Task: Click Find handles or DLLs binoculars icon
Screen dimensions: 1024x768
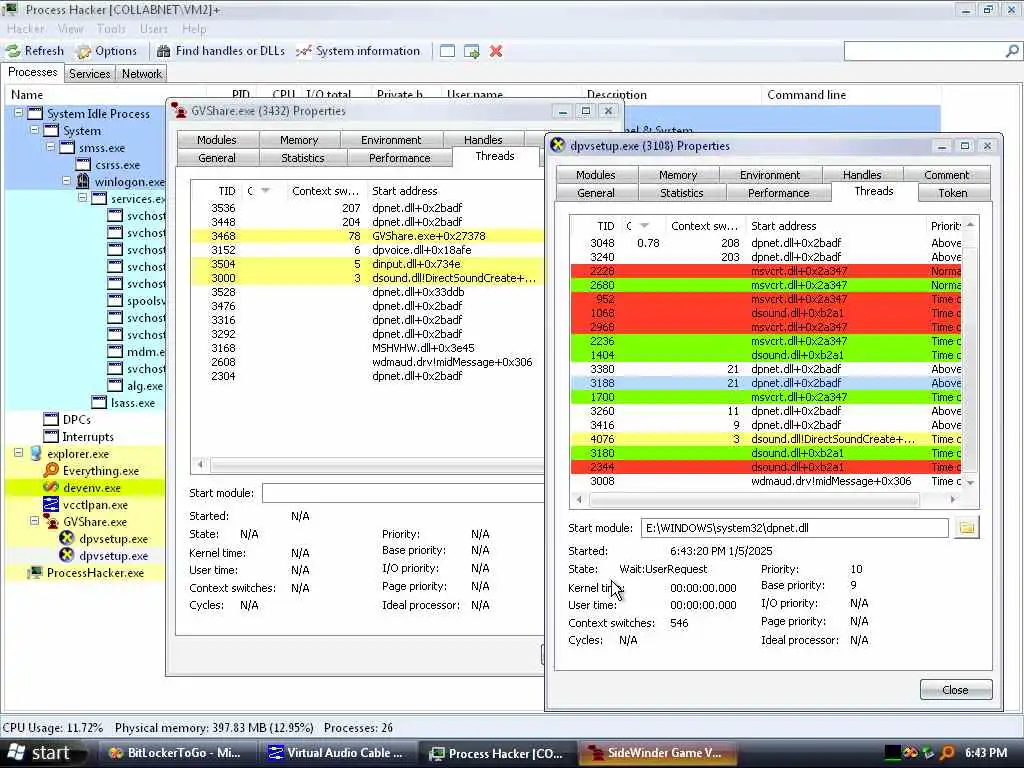Action: [x=164, y=51]
